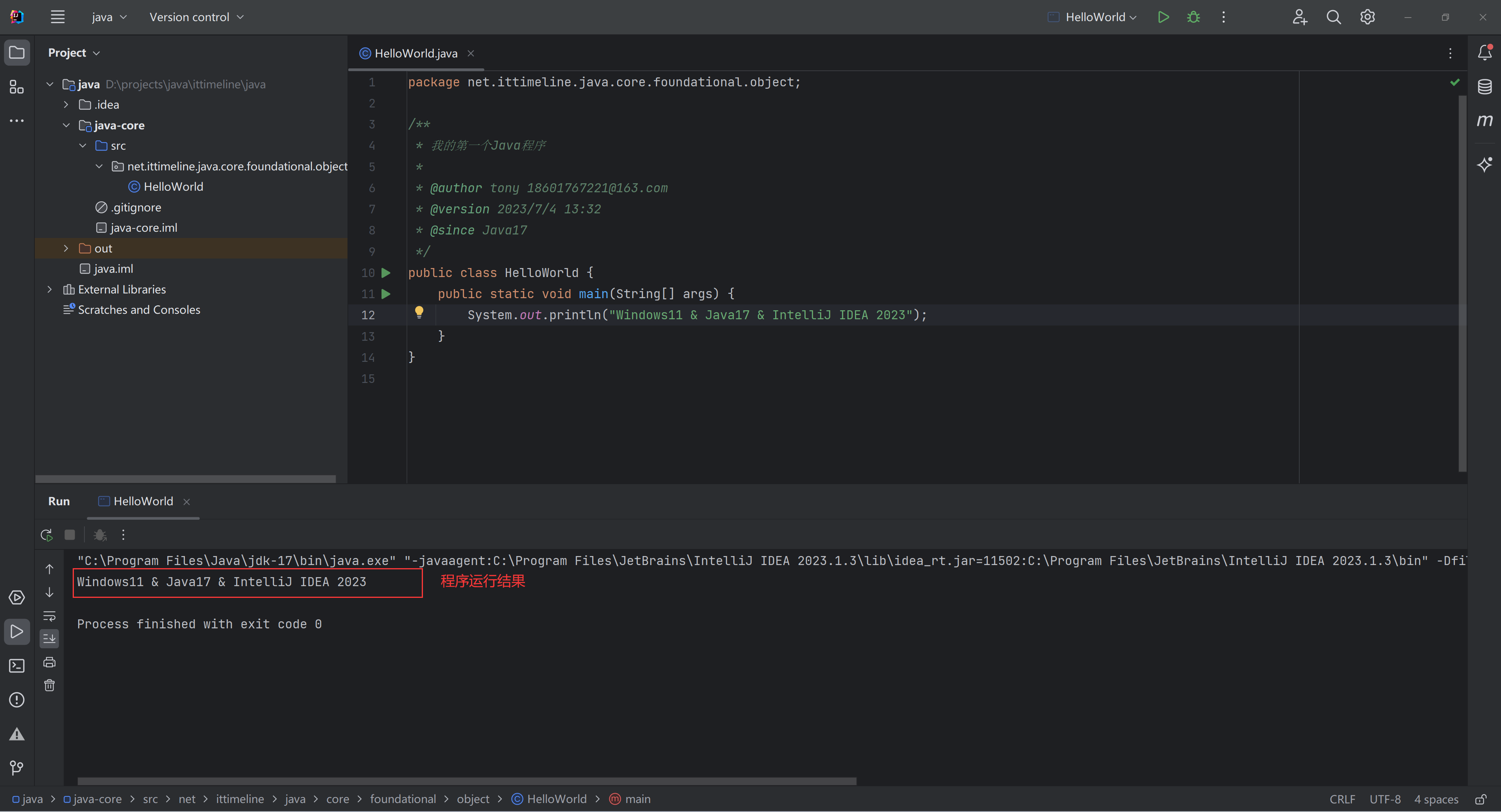The image size is (1501, 812).
Task: Change file encoding UTF-8
Action: point(1385,799)
